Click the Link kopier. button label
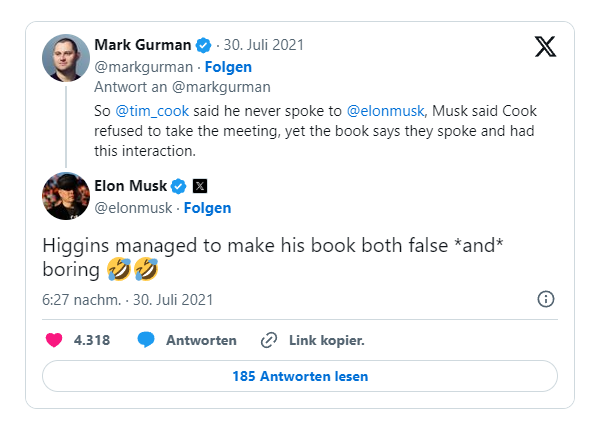The height and width of the screenshot is (423, 606). coord(326,340)
